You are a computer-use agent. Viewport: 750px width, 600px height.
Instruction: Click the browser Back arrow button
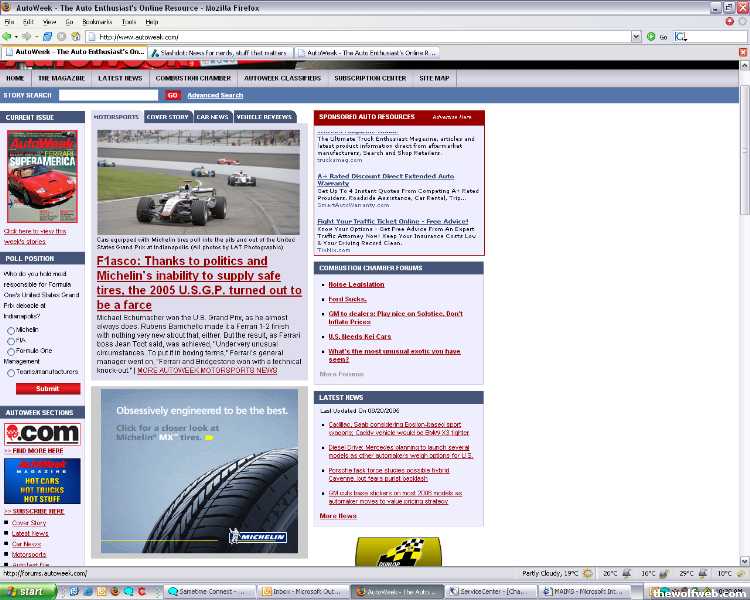[8, 36]
